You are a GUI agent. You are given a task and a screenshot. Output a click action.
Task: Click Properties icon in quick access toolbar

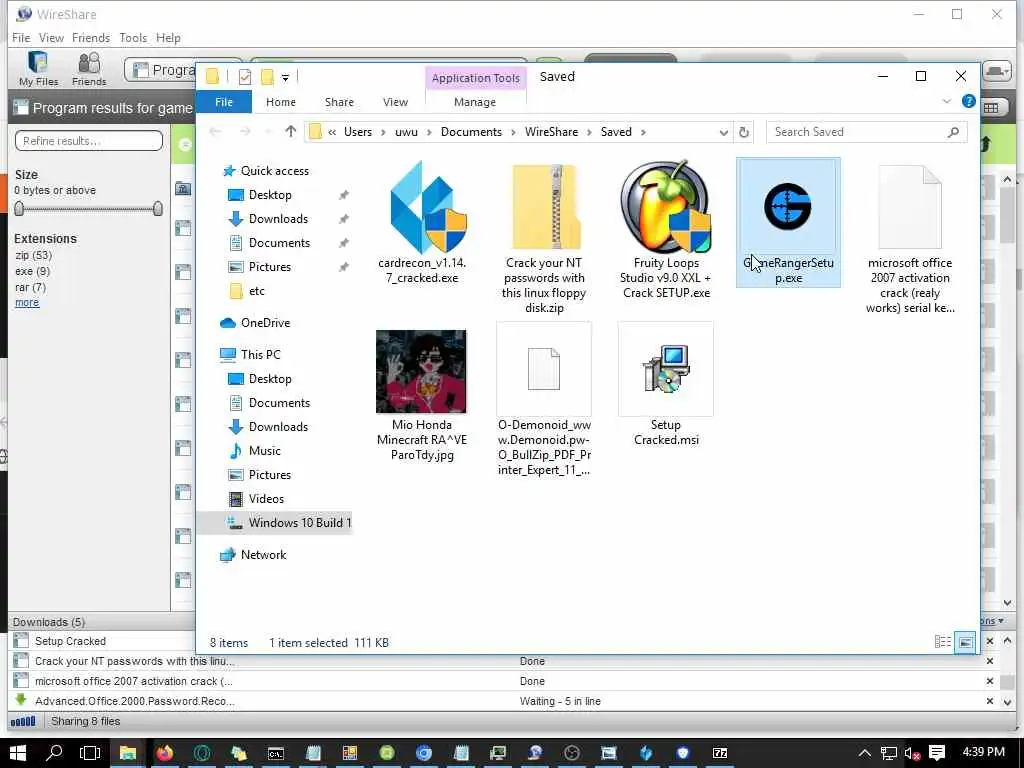click(245, 77)
